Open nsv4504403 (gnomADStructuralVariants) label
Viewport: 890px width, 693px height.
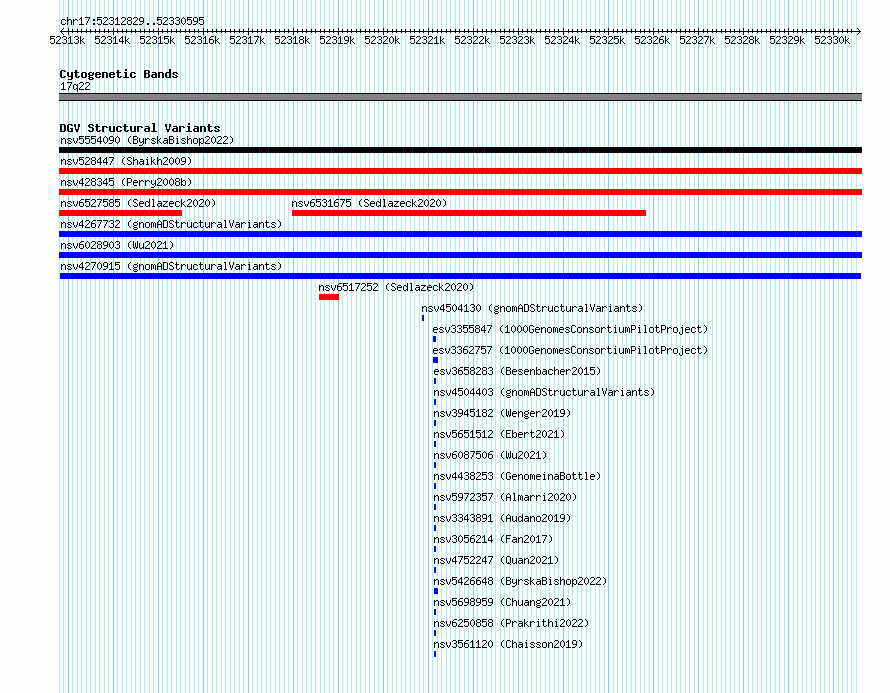point(544,392)
